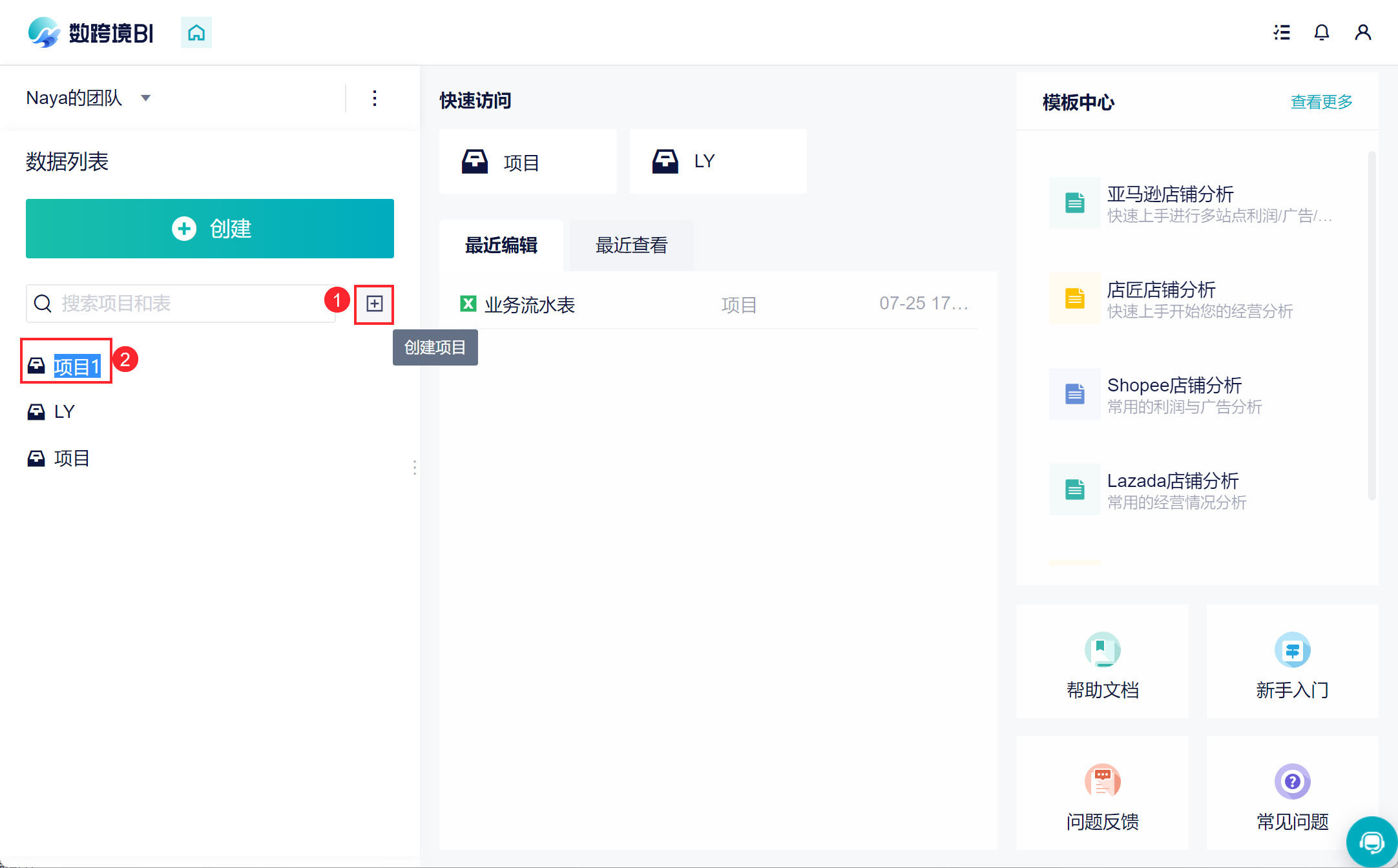
Task: Open notifications bell icon
Action: pyautogui.click(x=1322, y=32)
